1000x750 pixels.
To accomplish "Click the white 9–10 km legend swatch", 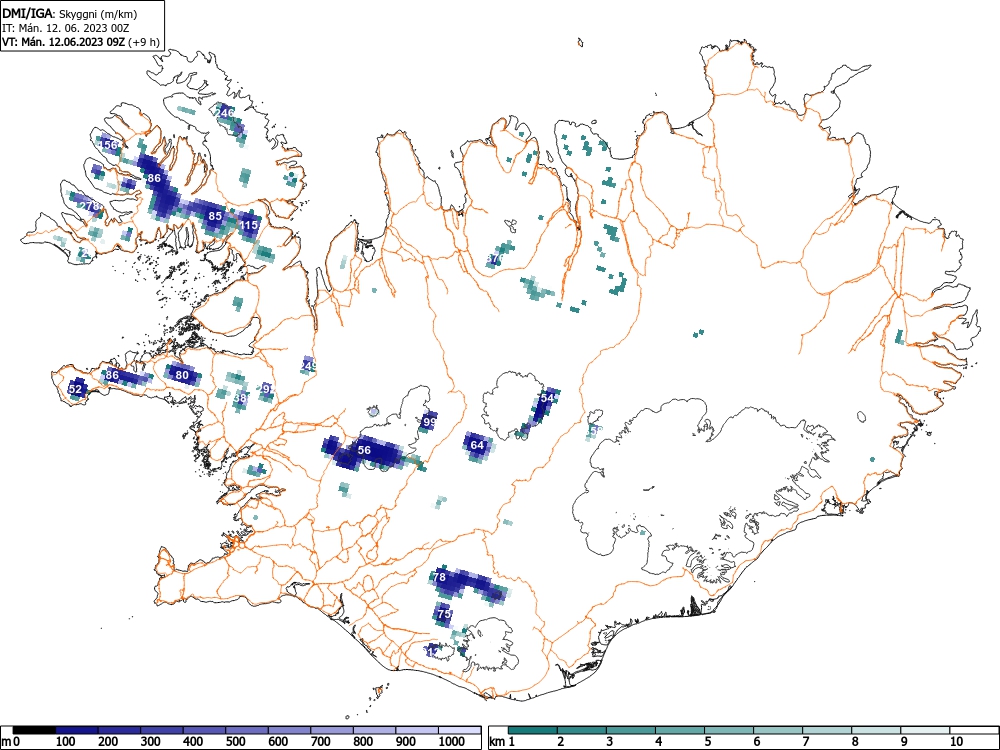I will (925, 730).
